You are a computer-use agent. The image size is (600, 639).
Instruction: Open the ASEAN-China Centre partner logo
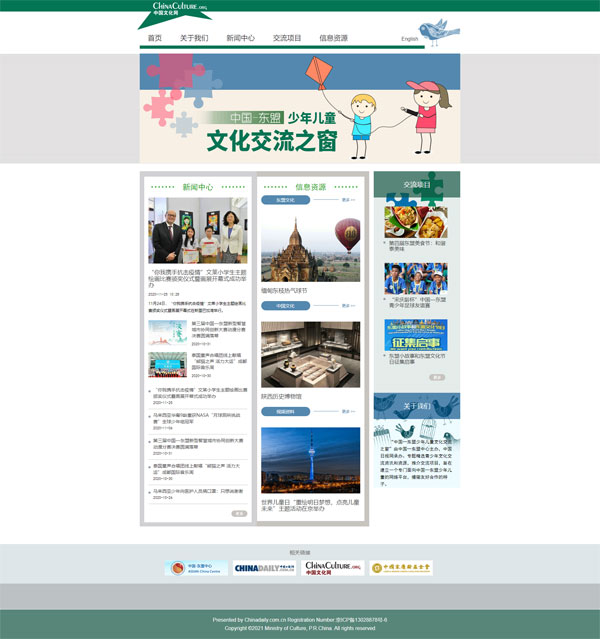[x=196, y=568]
